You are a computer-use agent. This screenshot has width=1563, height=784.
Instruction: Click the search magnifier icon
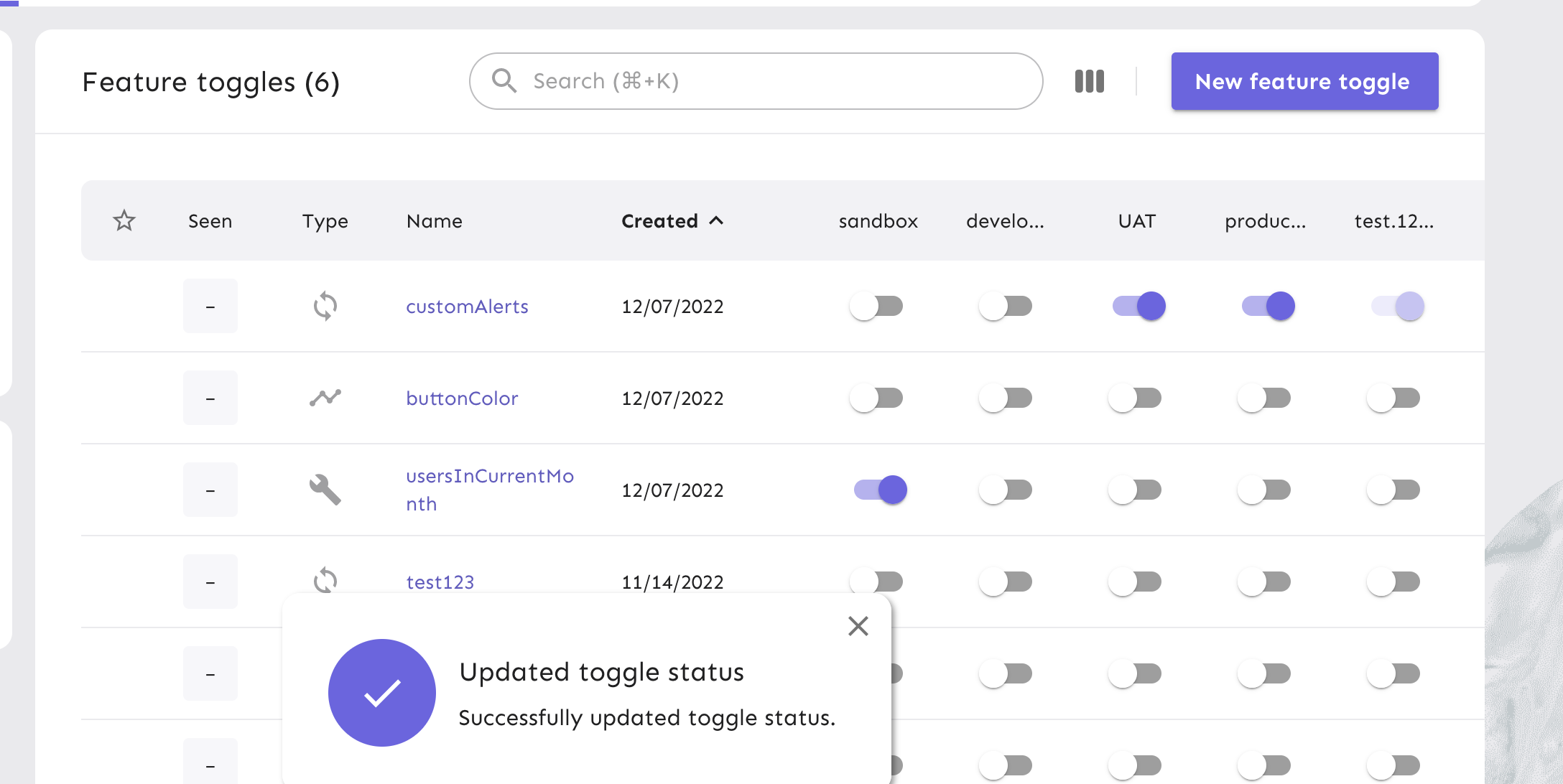504,81
